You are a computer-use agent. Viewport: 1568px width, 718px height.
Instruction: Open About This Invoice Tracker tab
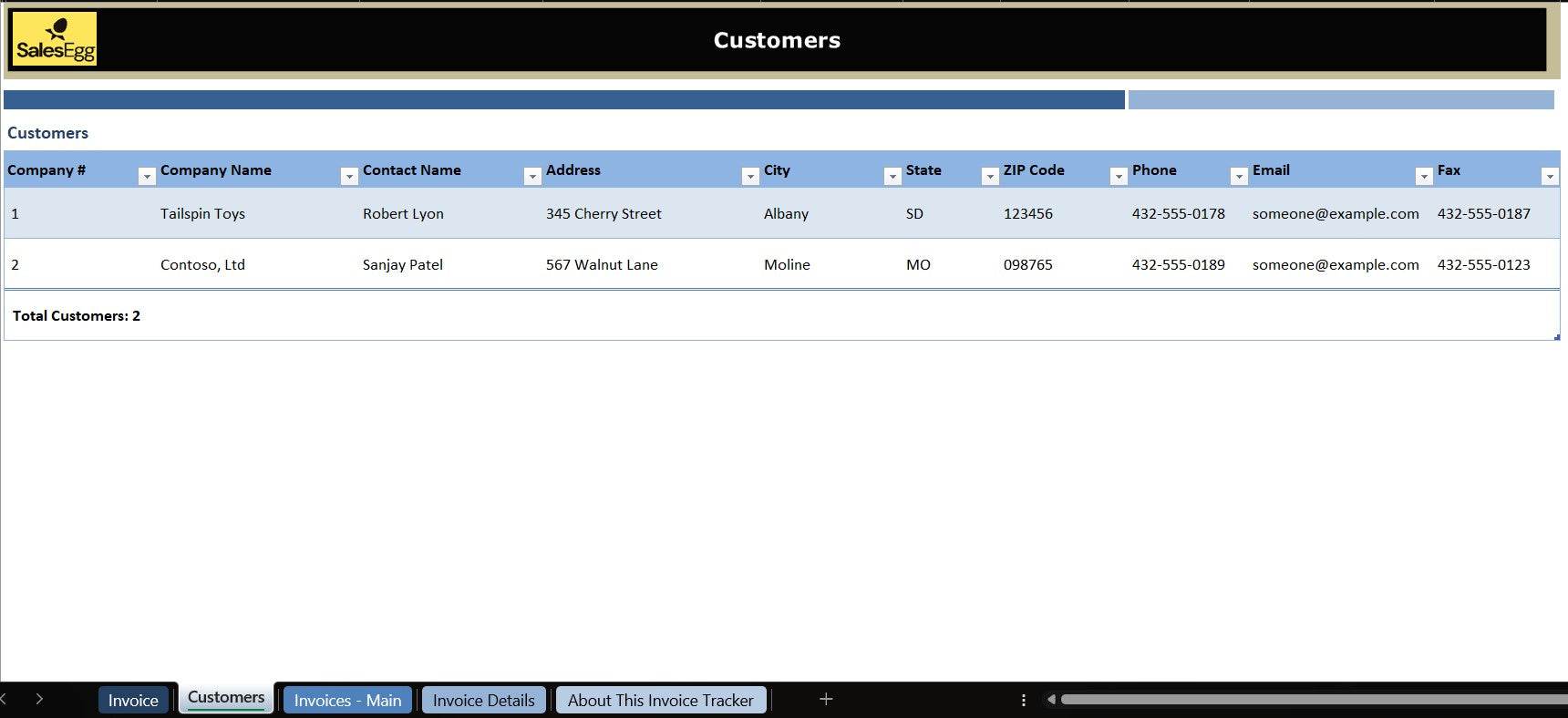660,700
